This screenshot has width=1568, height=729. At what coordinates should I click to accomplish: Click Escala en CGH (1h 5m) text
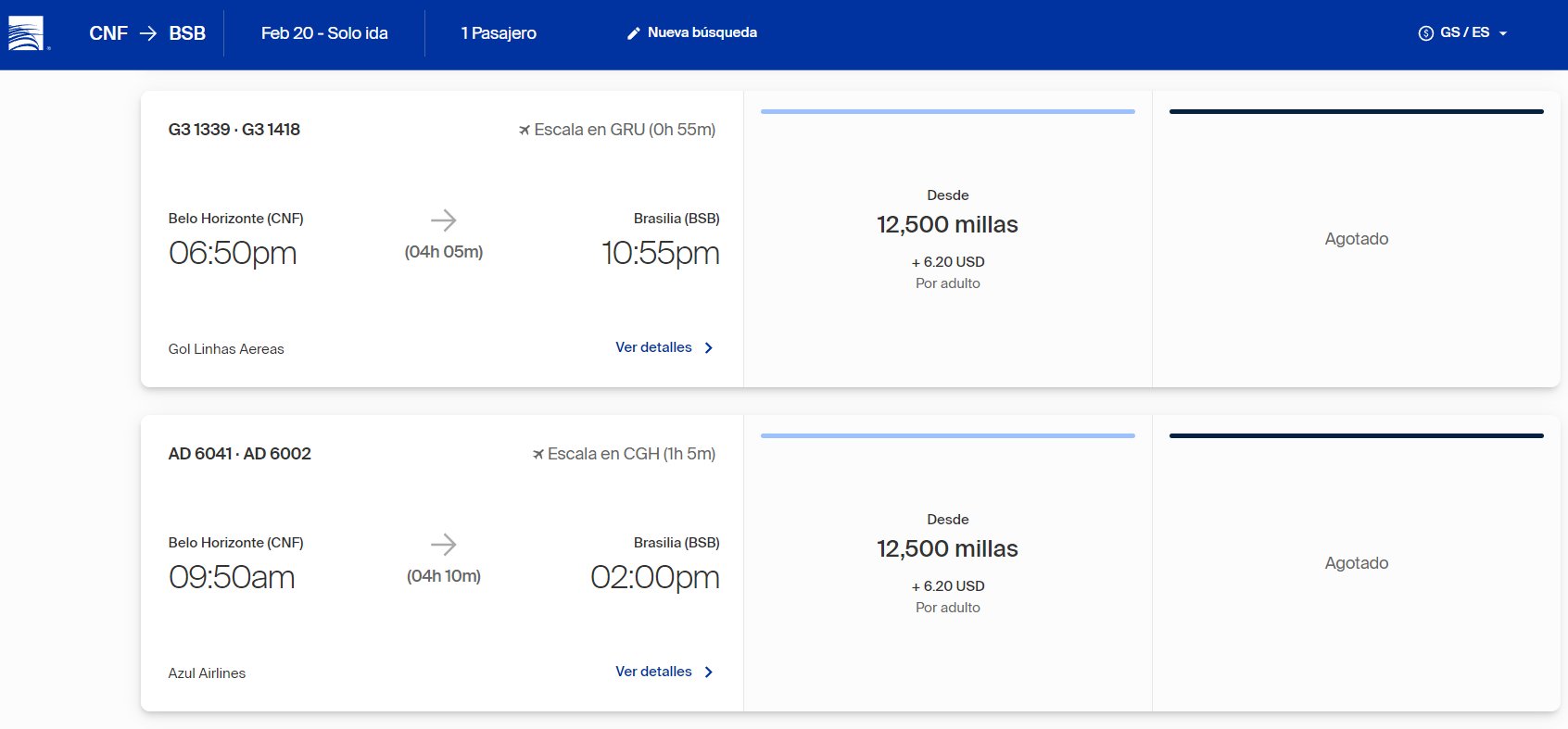pyautogui.click(x=632, y=454)
